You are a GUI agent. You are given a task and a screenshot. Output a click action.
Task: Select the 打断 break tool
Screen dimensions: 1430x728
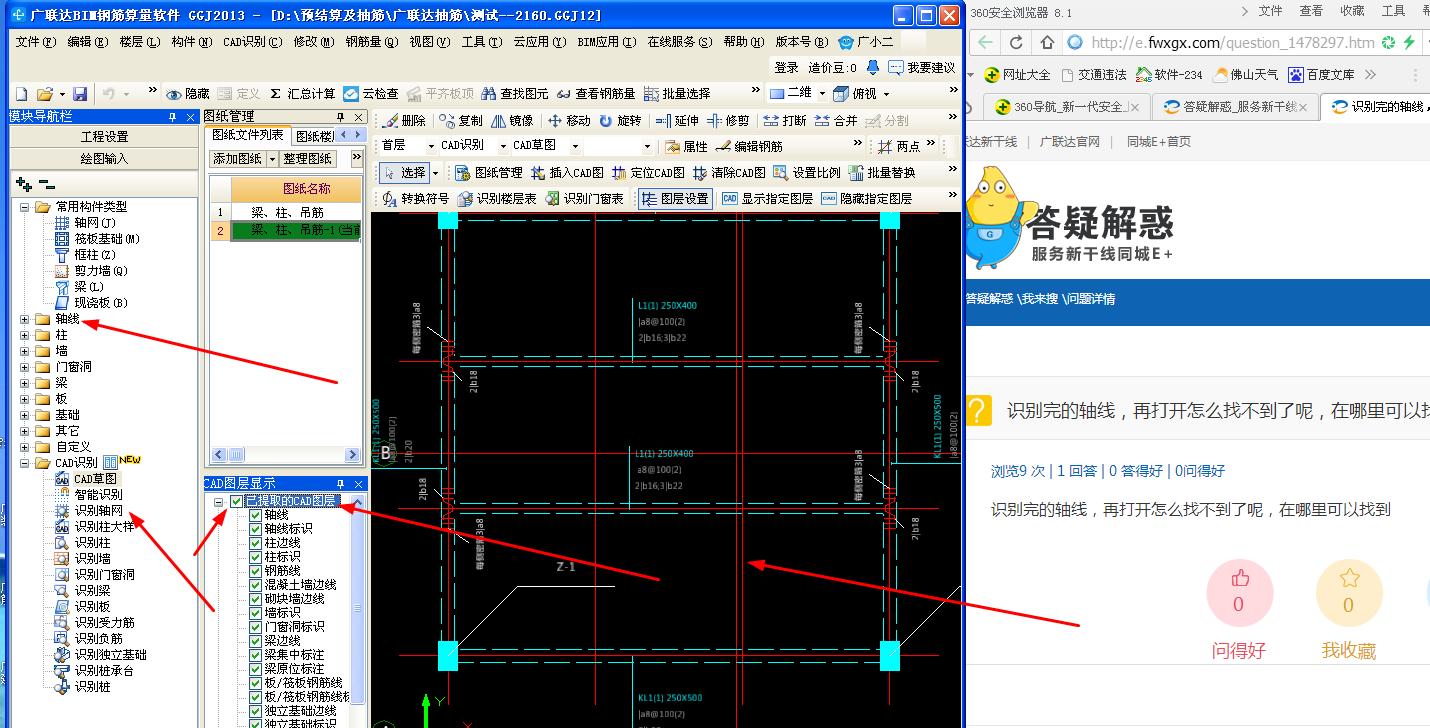[785, 120]
